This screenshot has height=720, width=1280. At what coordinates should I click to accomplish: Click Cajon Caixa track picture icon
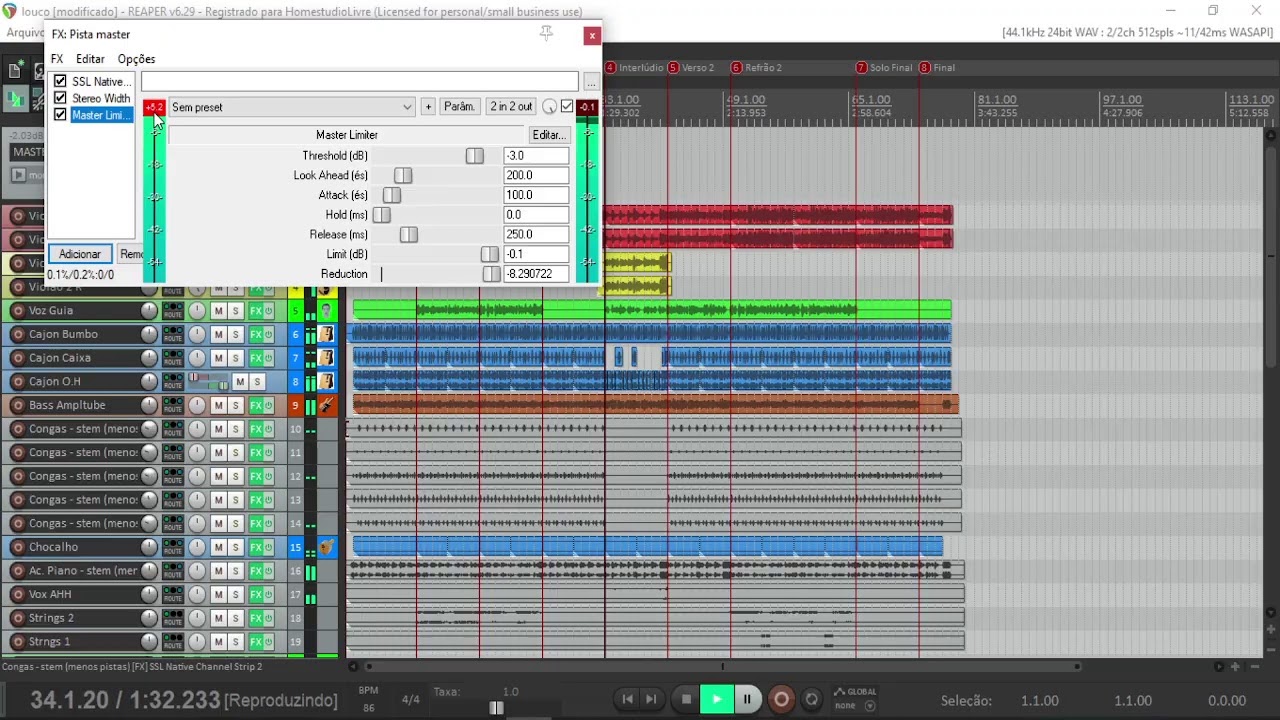(326, 358)
